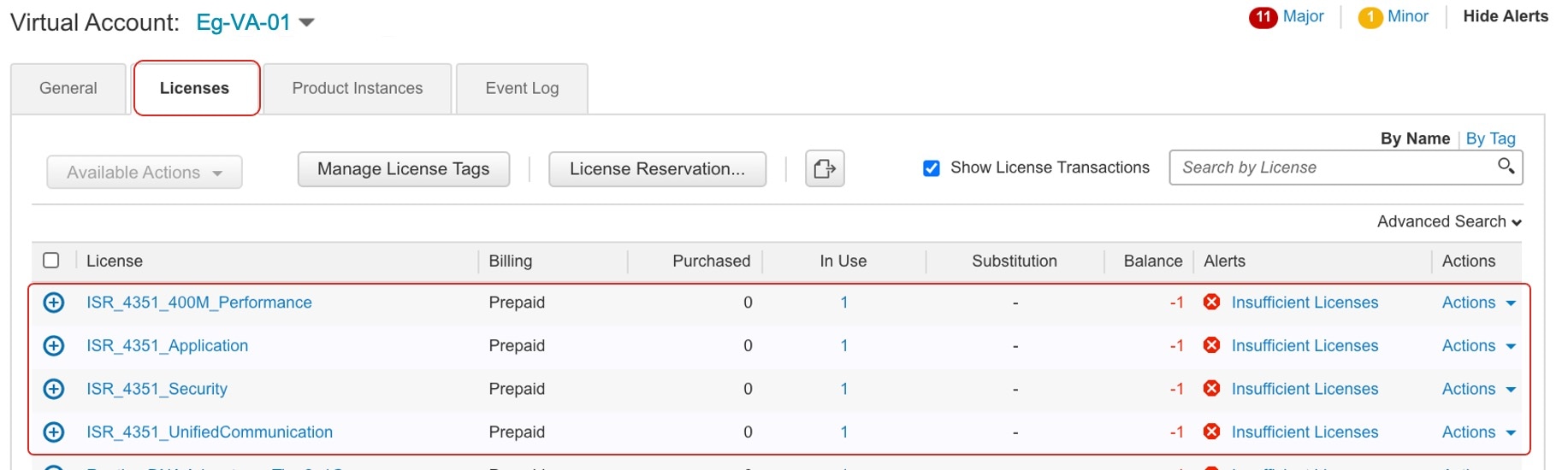Open the ISR_4351_Application license link
Viewport: 1568px width, 470px height.
tap(168, 346)
